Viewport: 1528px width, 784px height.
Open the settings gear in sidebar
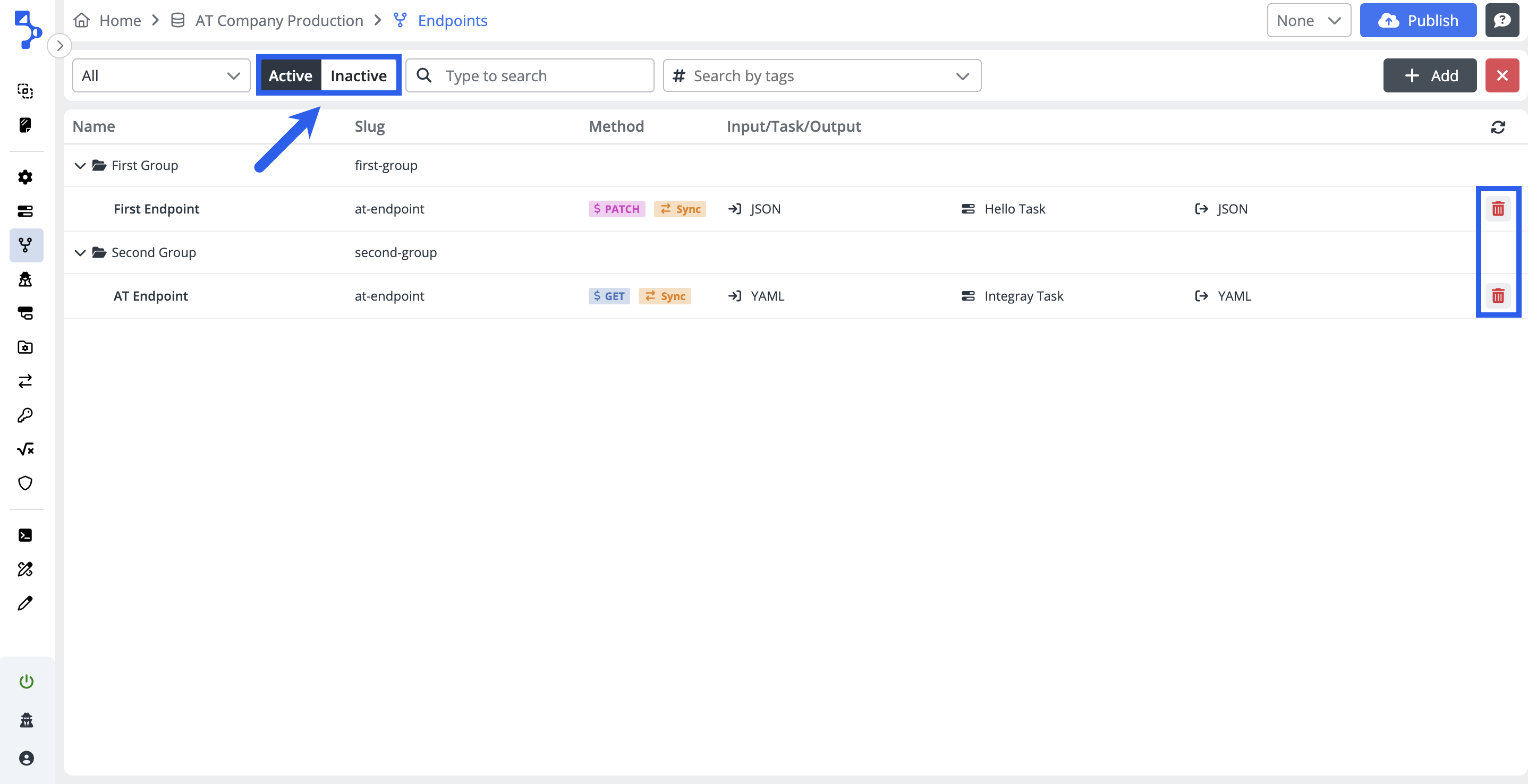point(25,177)
